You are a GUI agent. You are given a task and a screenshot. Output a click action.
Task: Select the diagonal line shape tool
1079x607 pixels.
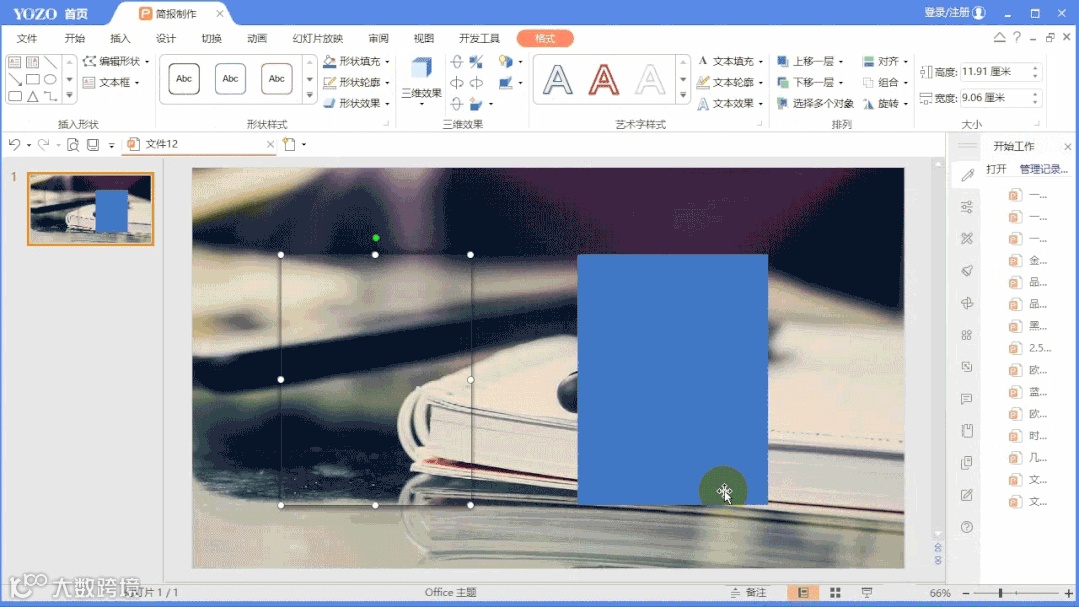[x=51, y=63]
